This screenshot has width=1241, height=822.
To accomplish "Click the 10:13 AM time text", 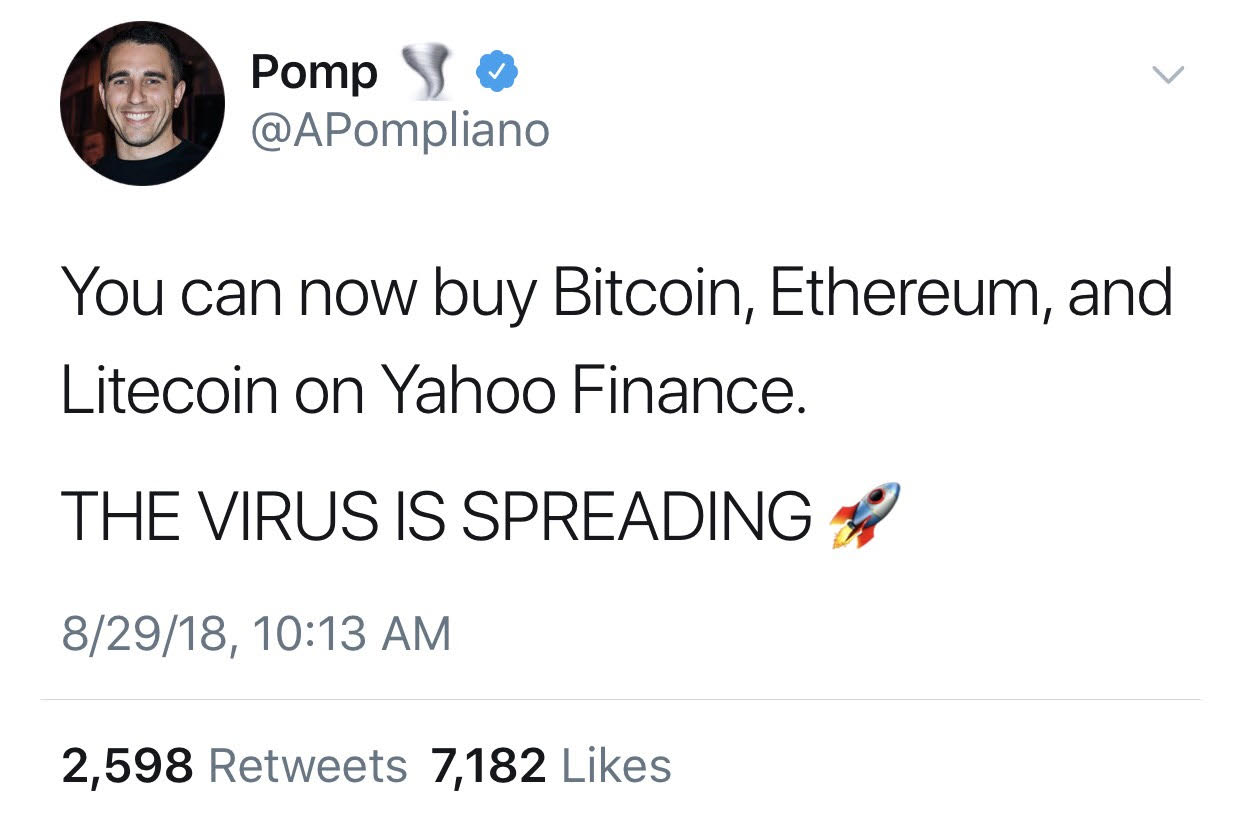I will pos(352,634).
